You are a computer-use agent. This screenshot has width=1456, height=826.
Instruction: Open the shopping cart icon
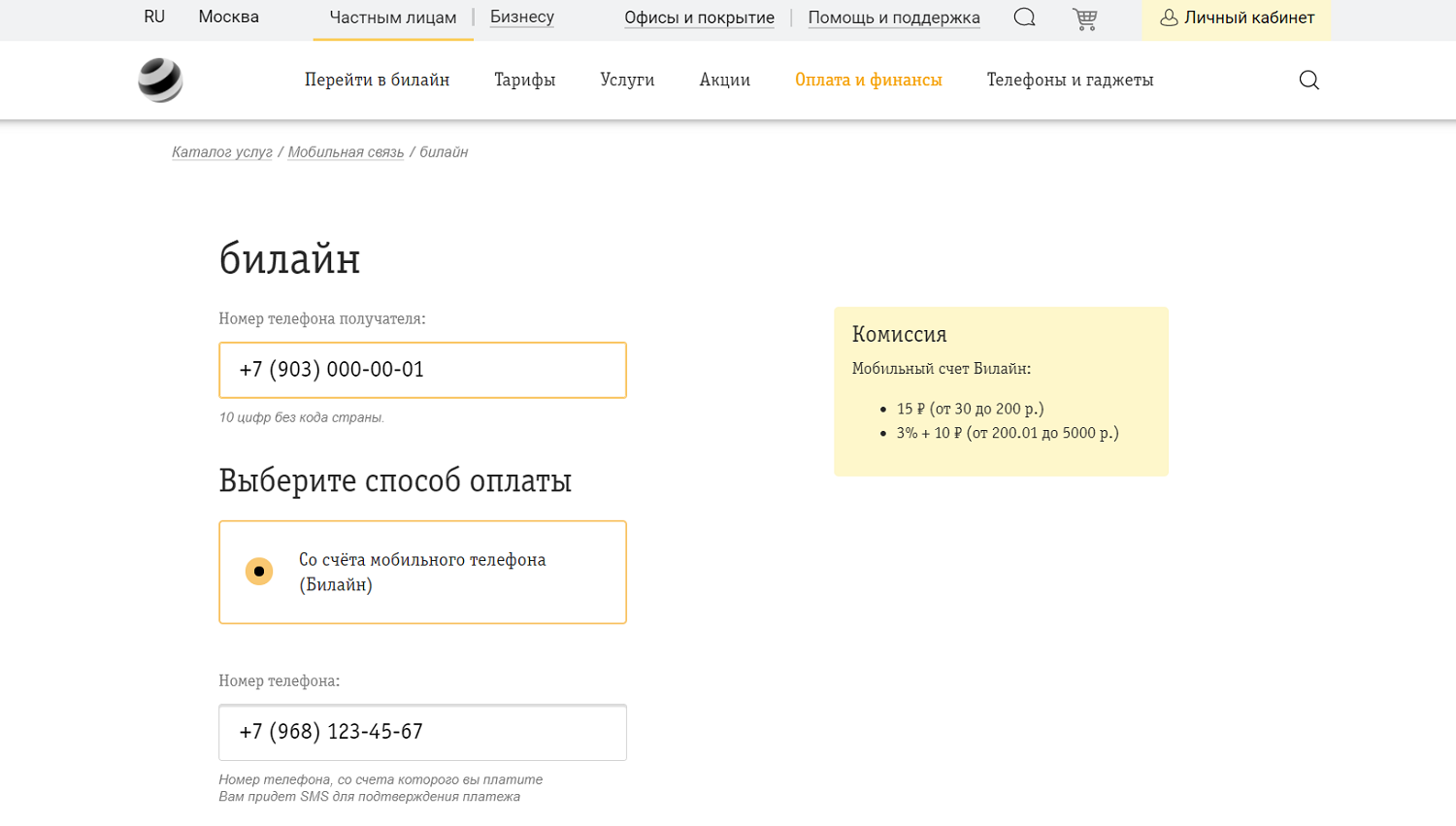[x=1084, y=18]
